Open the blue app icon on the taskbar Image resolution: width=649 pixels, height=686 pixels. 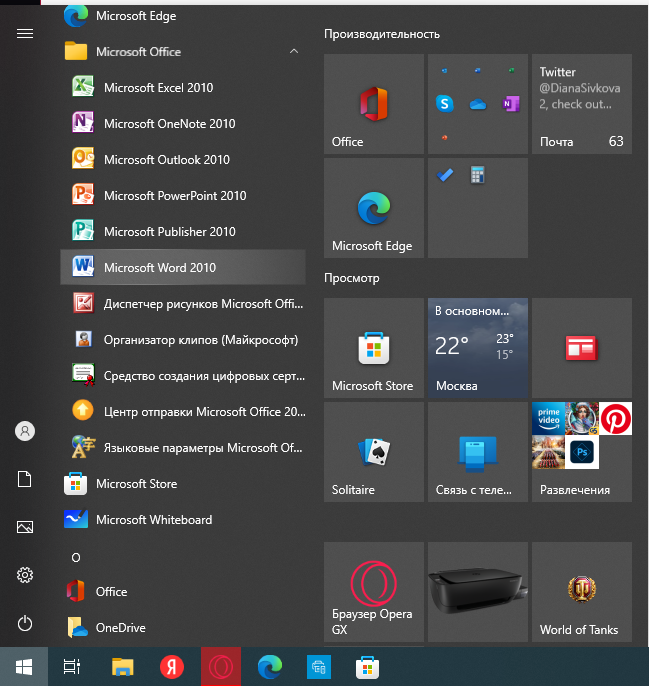pos(319,667)
